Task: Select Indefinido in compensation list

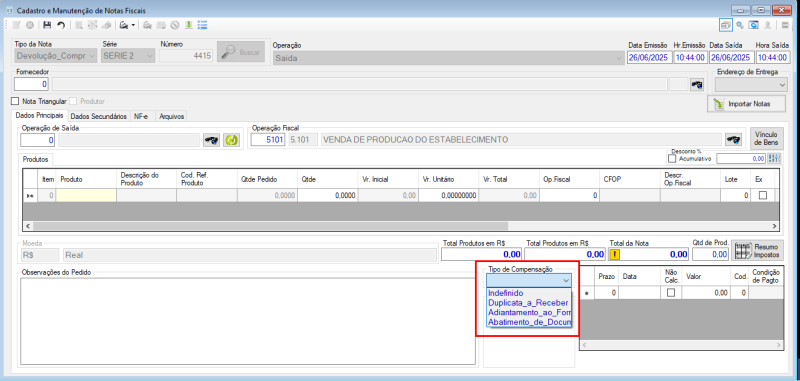Action: [529, 293]
